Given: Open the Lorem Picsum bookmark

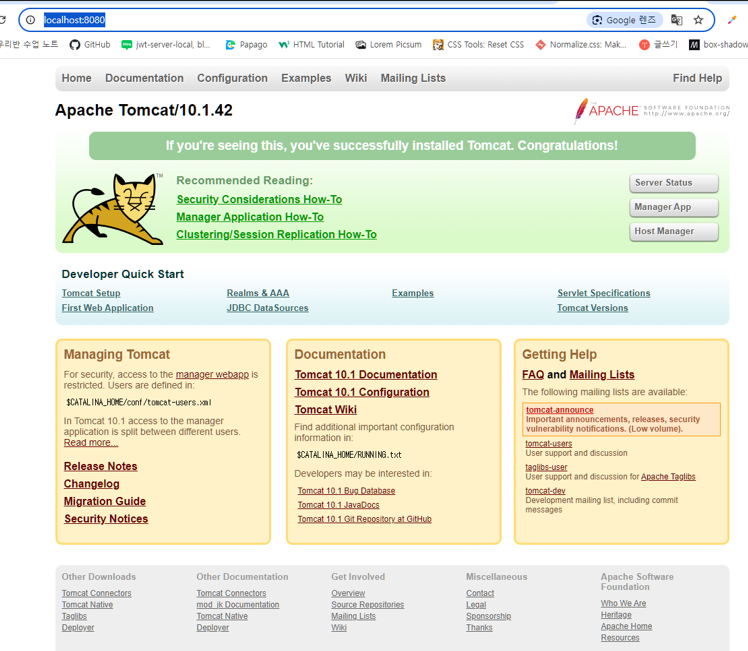Looking at the screenshot, I should point(388,45).
